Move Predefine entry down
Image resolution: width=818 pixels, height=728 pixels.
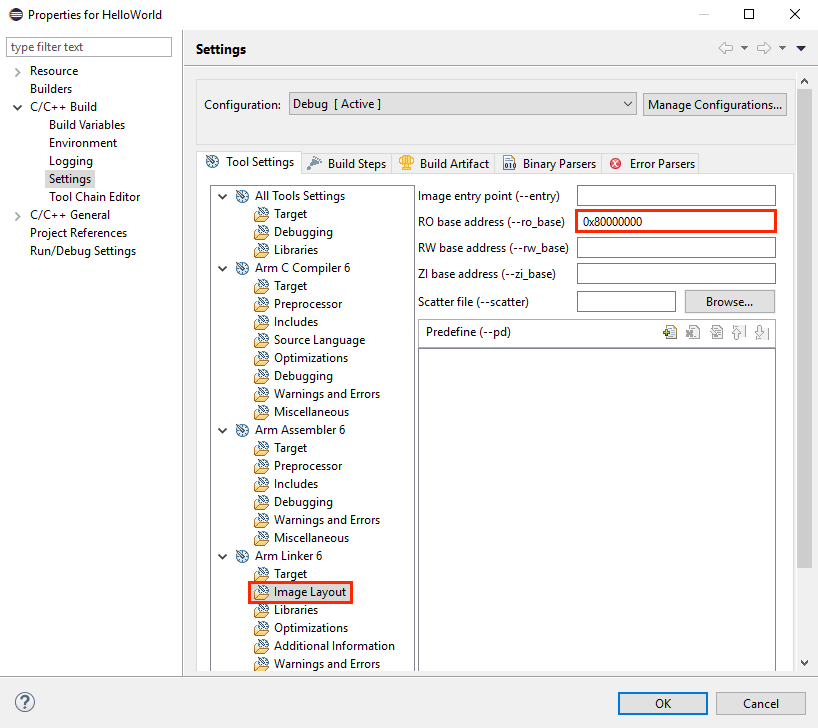(x=761, y=332)
